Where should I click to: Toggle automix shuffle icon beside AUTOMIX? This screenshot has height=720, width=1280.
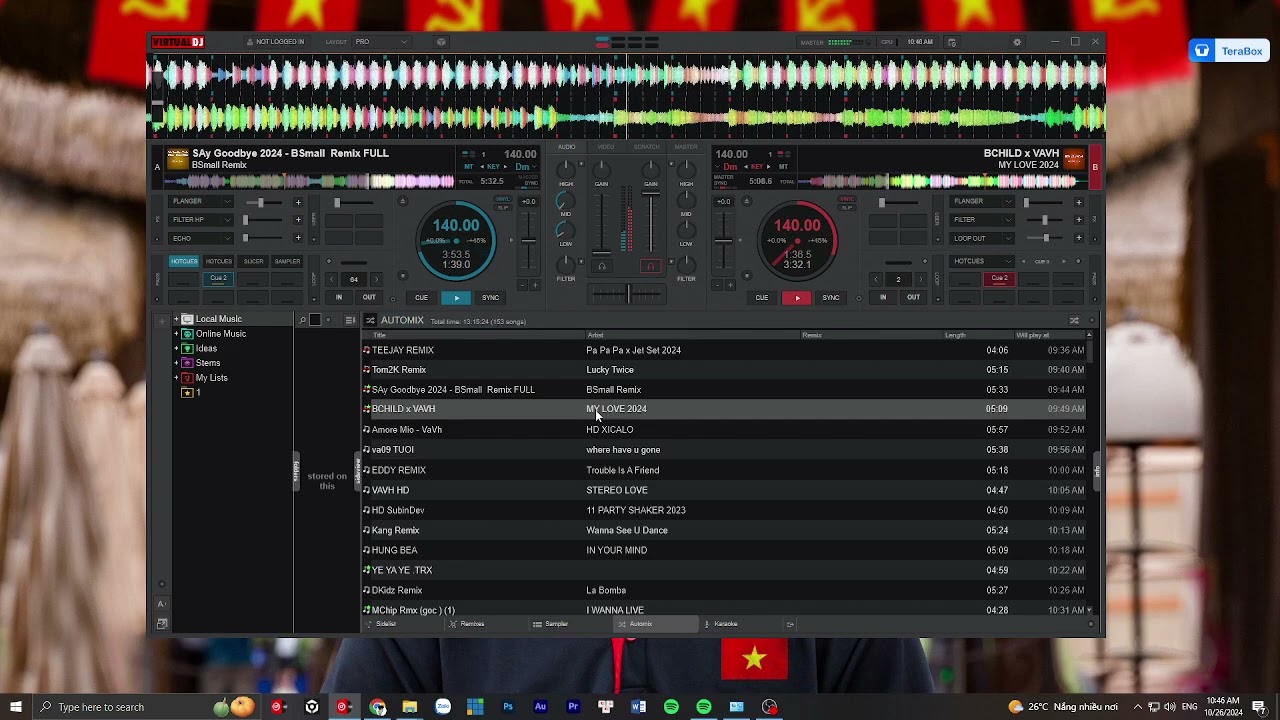pos(370,320)
